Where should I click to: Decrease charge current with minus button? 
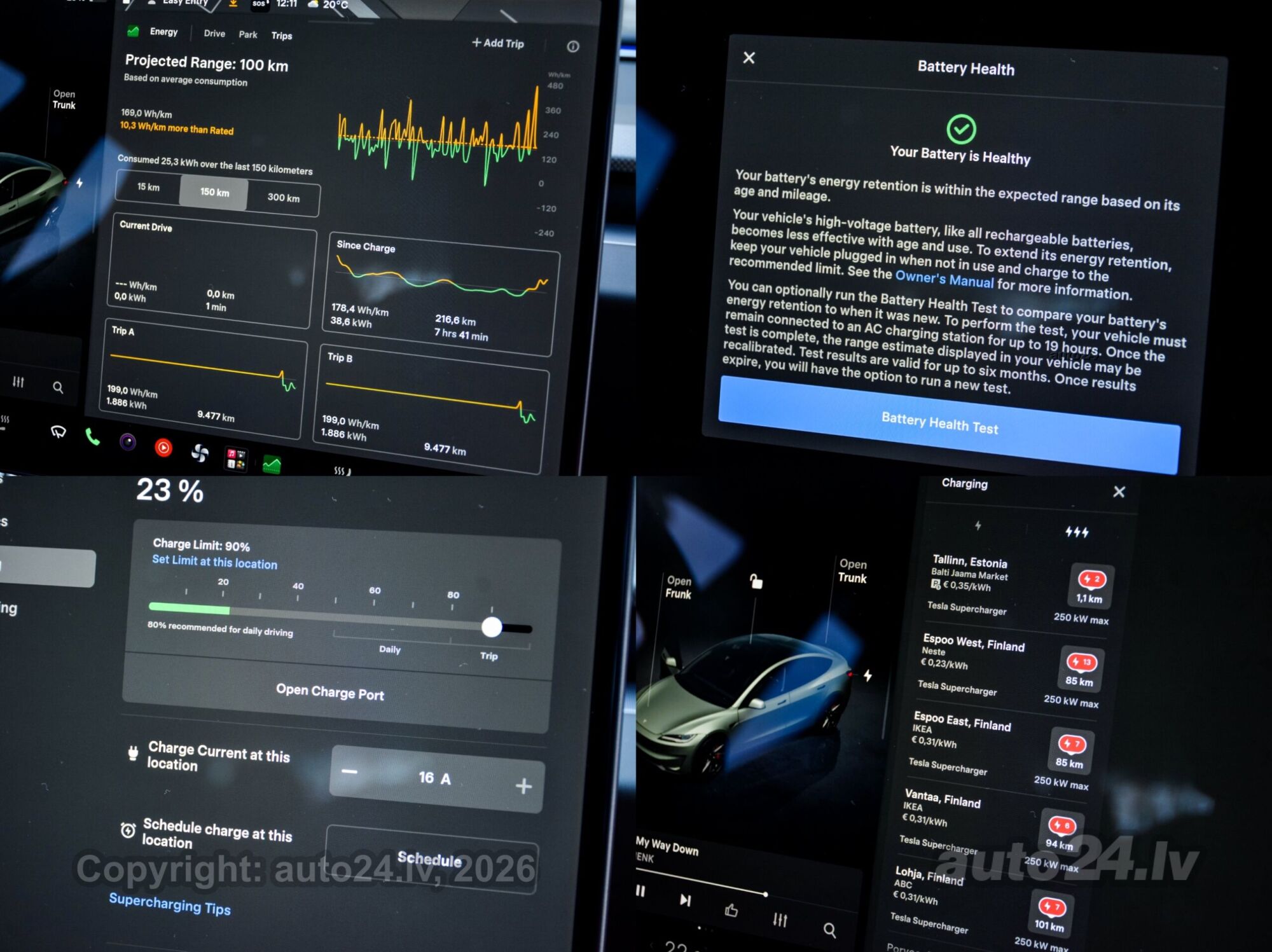[349, 771]
